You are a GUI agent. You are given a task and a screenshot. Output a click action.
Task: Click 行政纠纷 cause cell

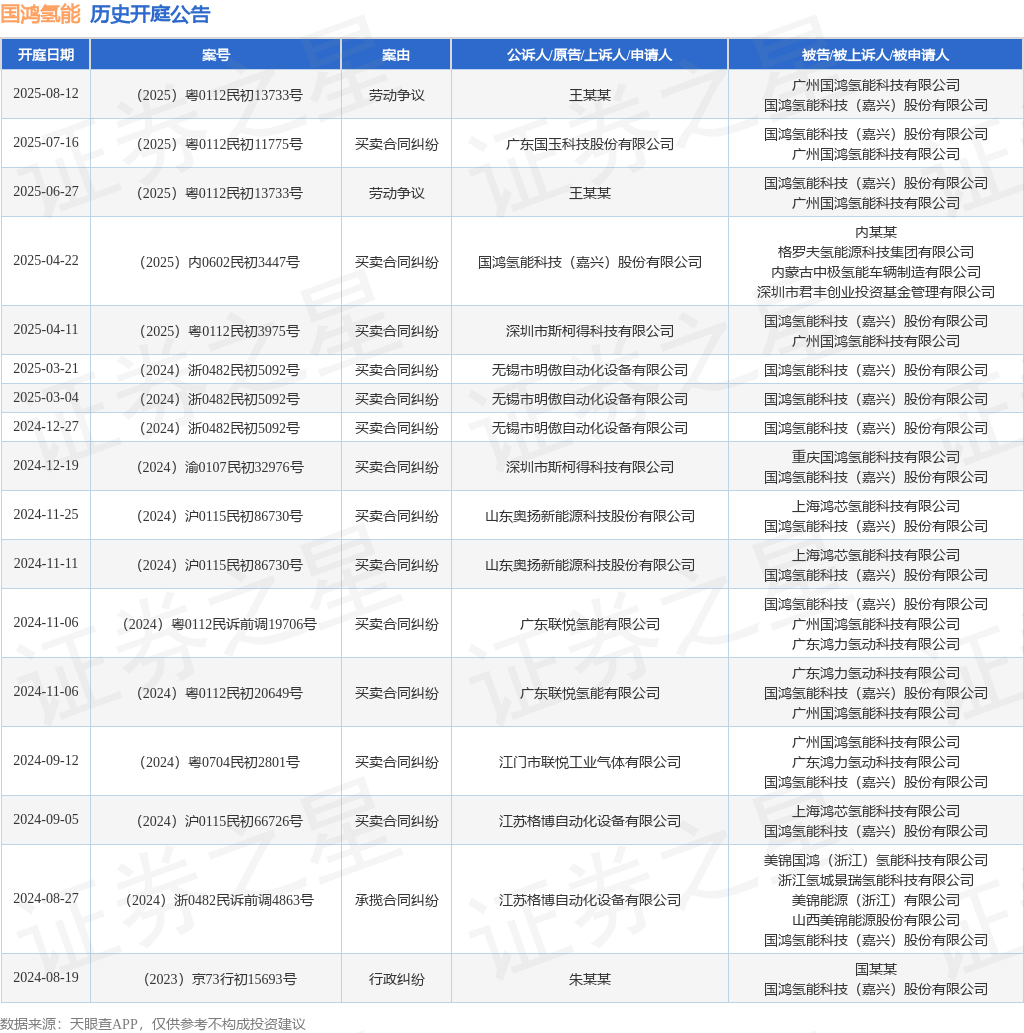[x=396, y=979]
